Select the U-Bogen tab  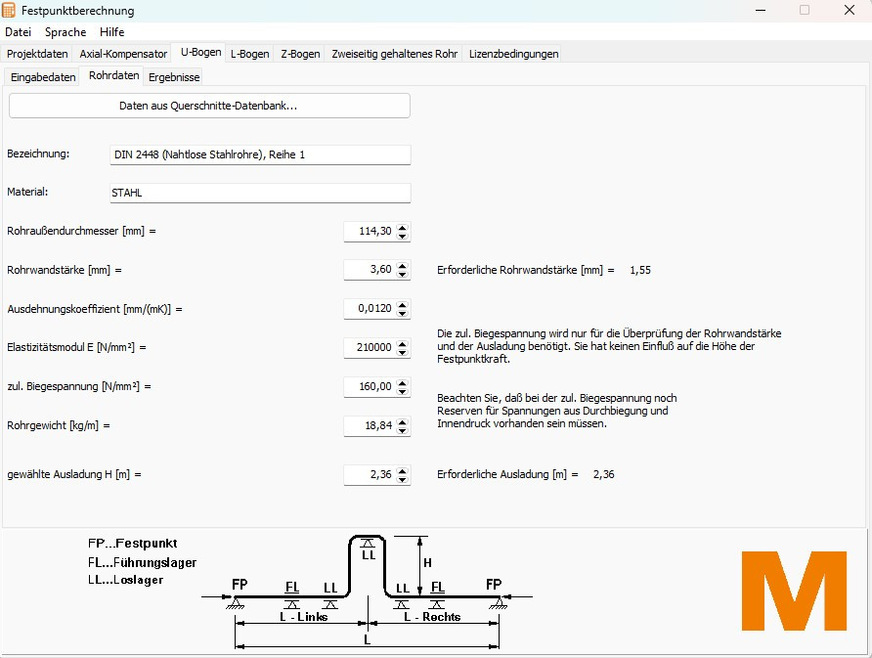point(201,52)
